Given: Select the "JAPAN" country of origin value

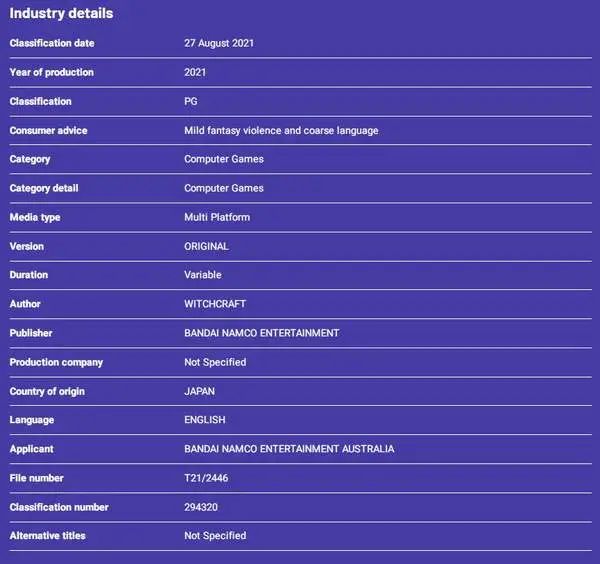Looking at the screenshot, I should point(200,391).
